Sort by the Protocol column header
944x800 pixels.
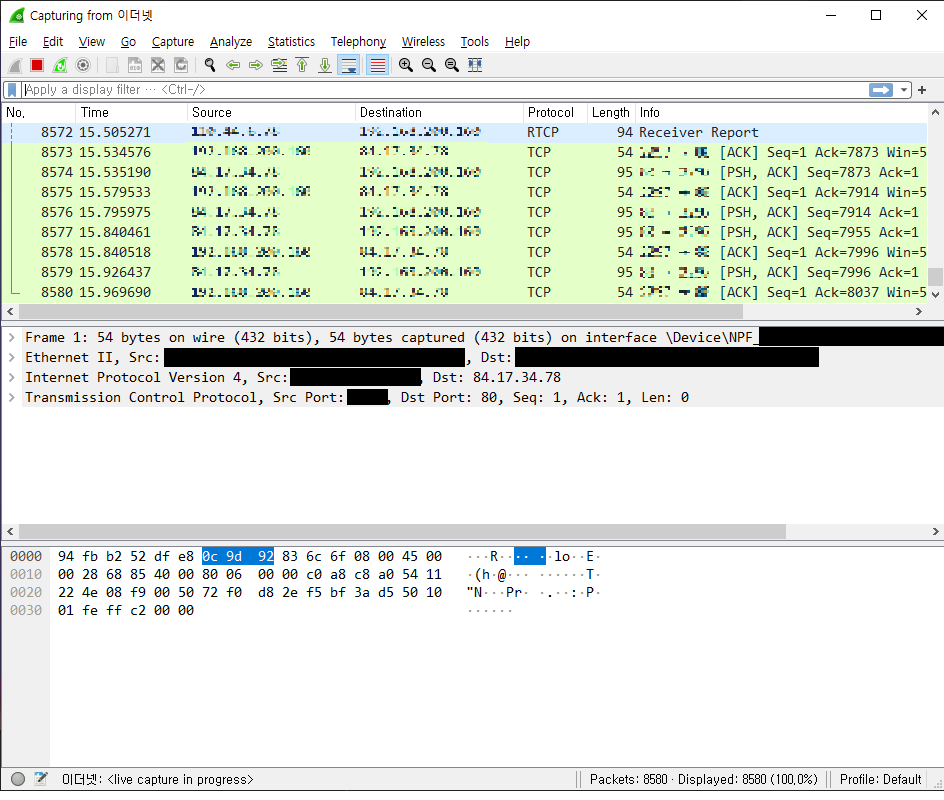click(x=556, y=113)
